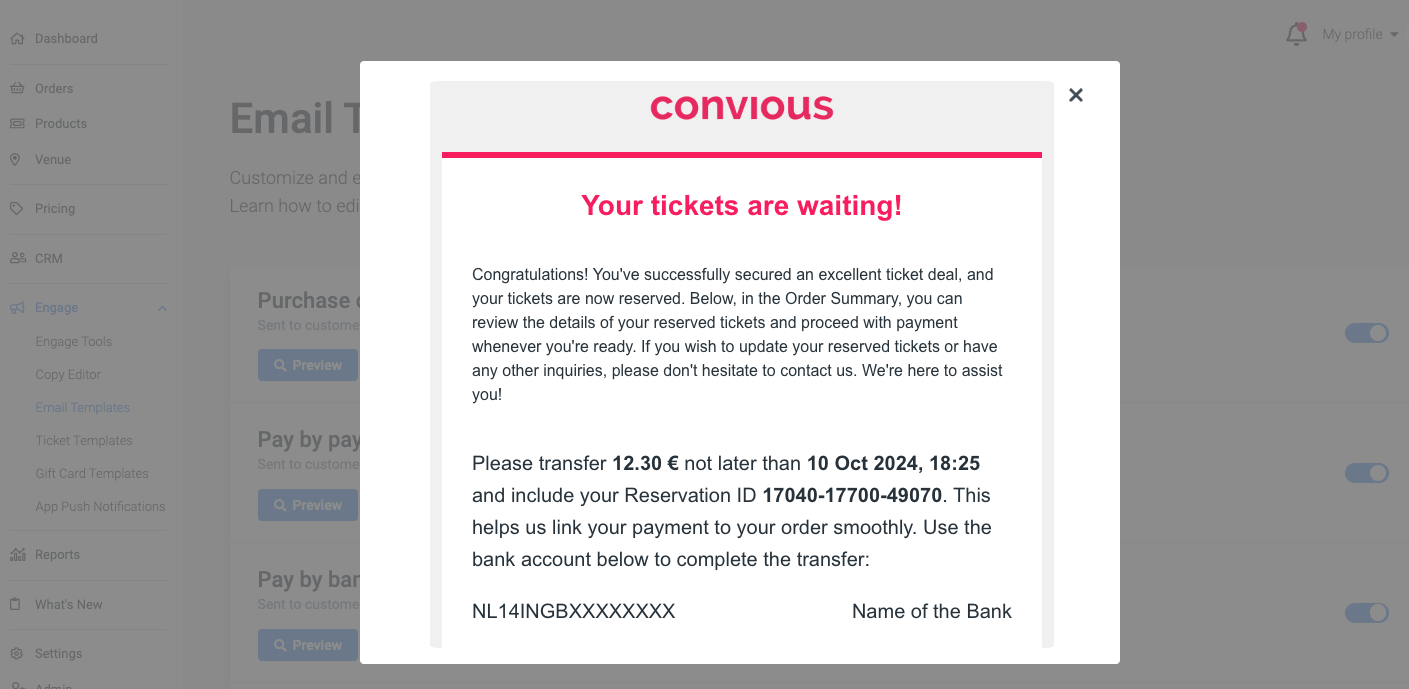Click the Settings gear icon
Screen dimensions: 1409x689
pos(17,654)
